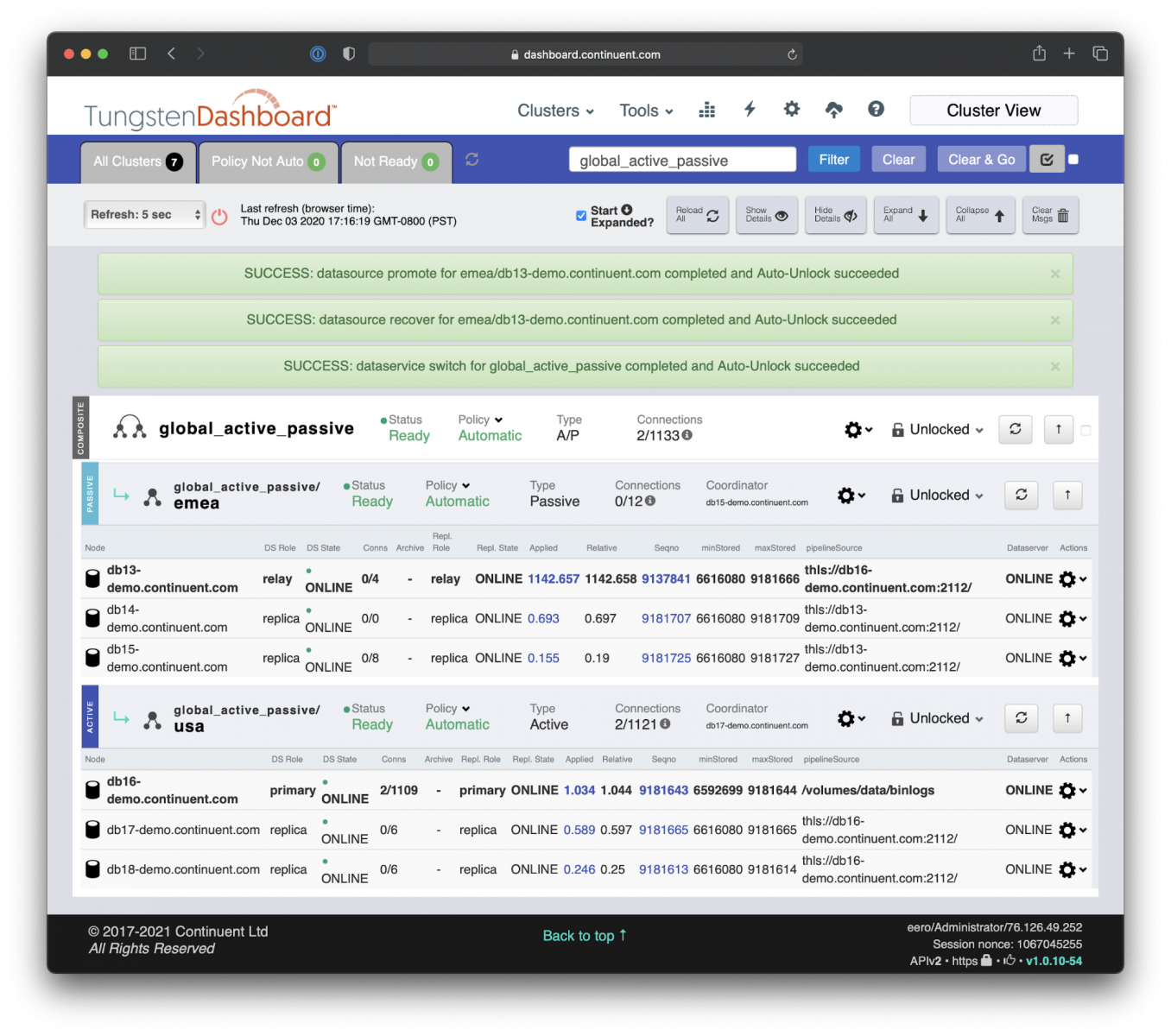Click the Seqno value 9137841 for db13-demo
The width and height of the screenshot is (1171, 1036).
(x=666, y=578)
